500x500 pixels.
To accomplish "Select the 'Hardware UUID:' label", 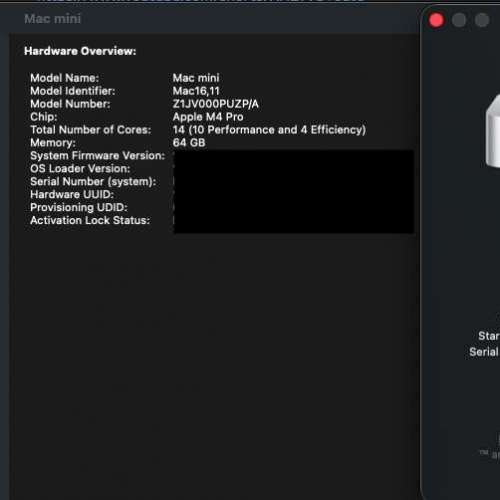I will [x=72, y=194].
